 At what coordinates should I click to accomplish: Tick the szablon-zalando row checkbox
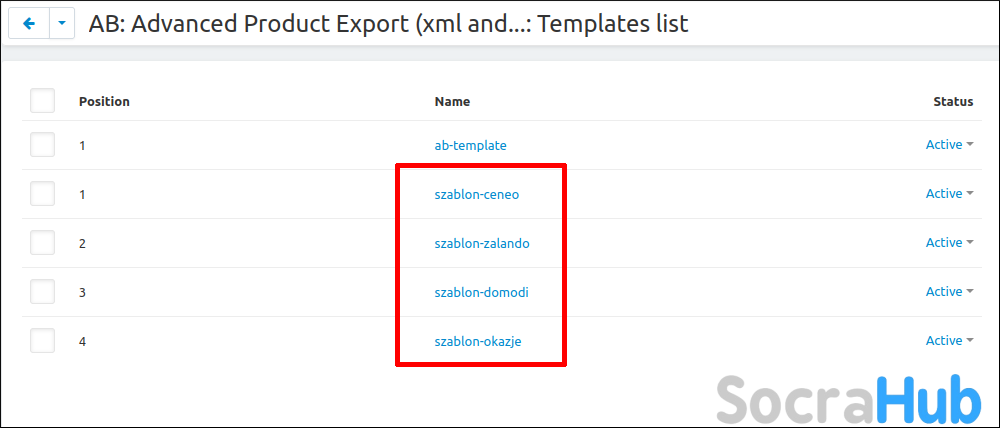[x=42, y=243]
